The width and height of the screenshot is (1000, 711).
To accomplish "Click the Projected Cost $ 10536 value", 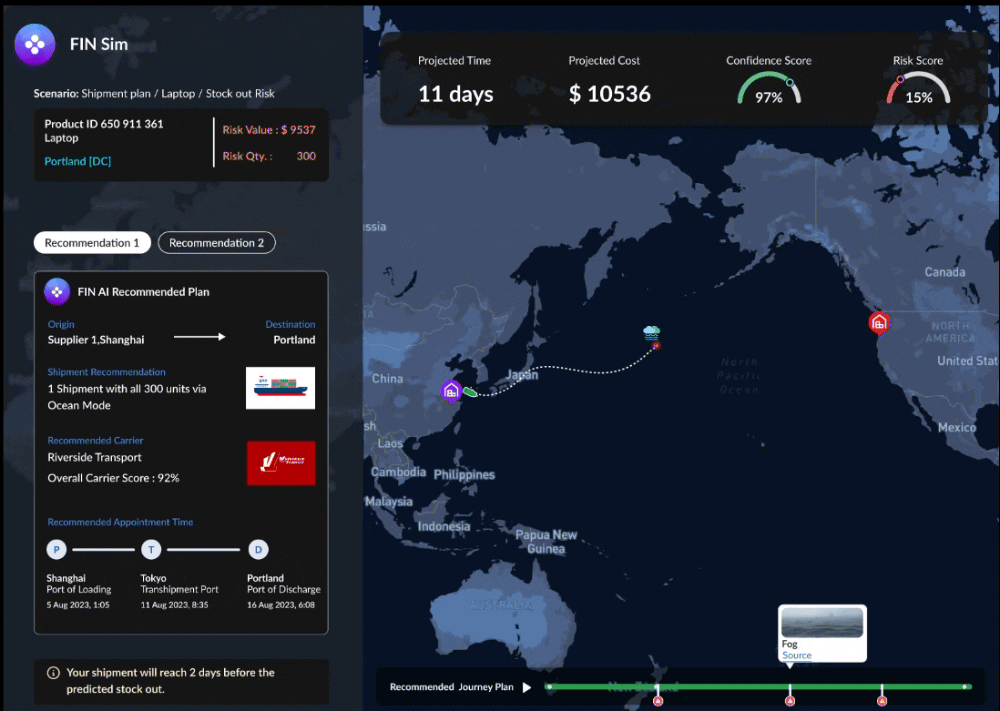I will tap(610, 94).
